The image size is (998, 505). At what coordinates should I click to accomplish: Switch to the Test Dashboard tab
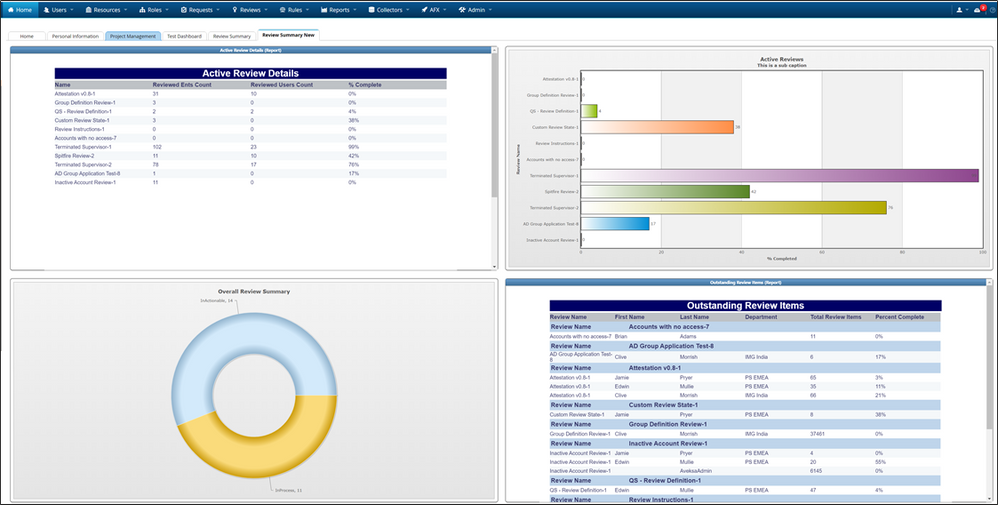click(184, 36)
